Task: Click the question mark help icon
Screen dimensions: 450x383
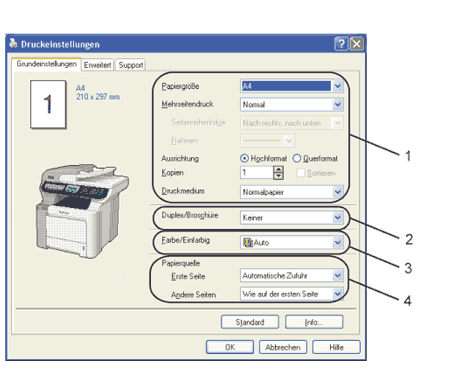Action: click(x=341, y=44)
